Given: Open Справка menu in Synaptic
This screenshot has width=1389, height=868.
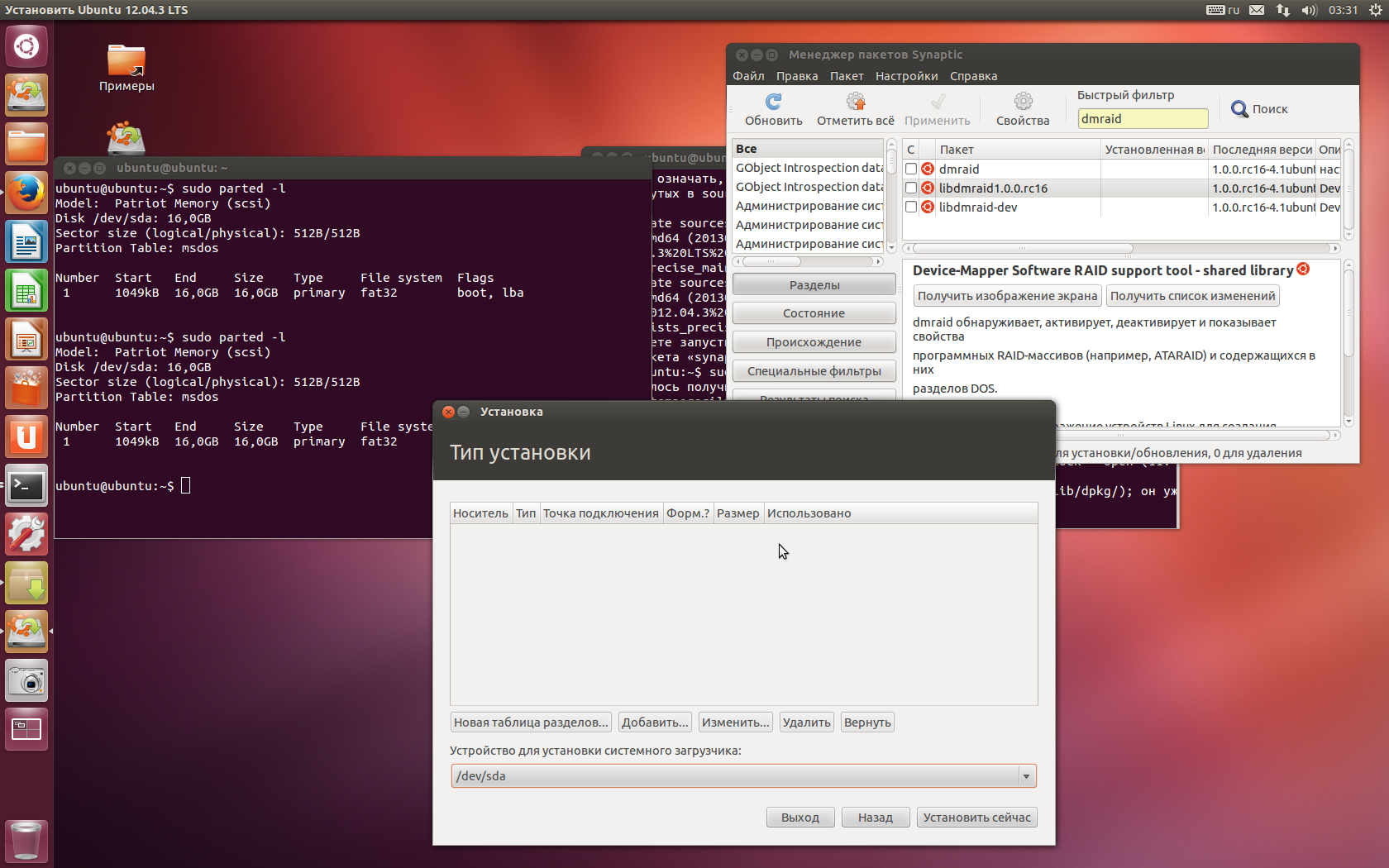Looking at the screenshot, I should [973, 76].
